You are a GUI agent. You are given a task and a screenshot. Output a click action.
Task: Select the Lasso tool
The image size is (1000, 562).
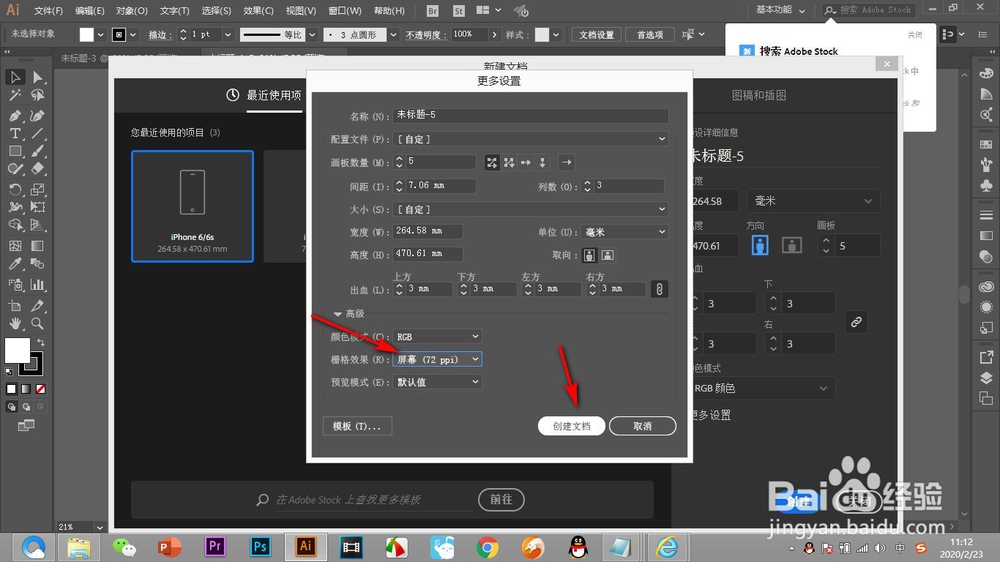(38, 96)
